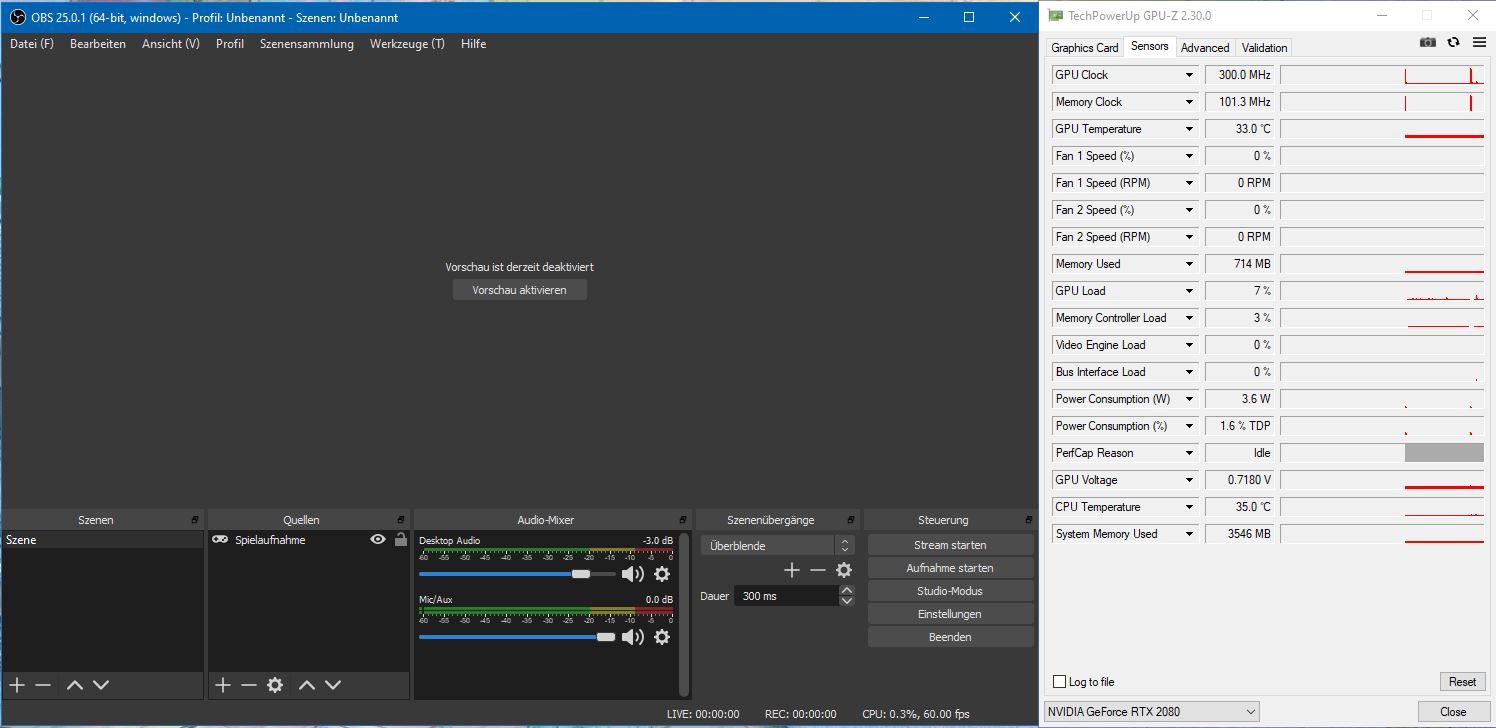Add a scene transition with plus icon
This screenshot has width=1496, height=728.
pos(792,570)
